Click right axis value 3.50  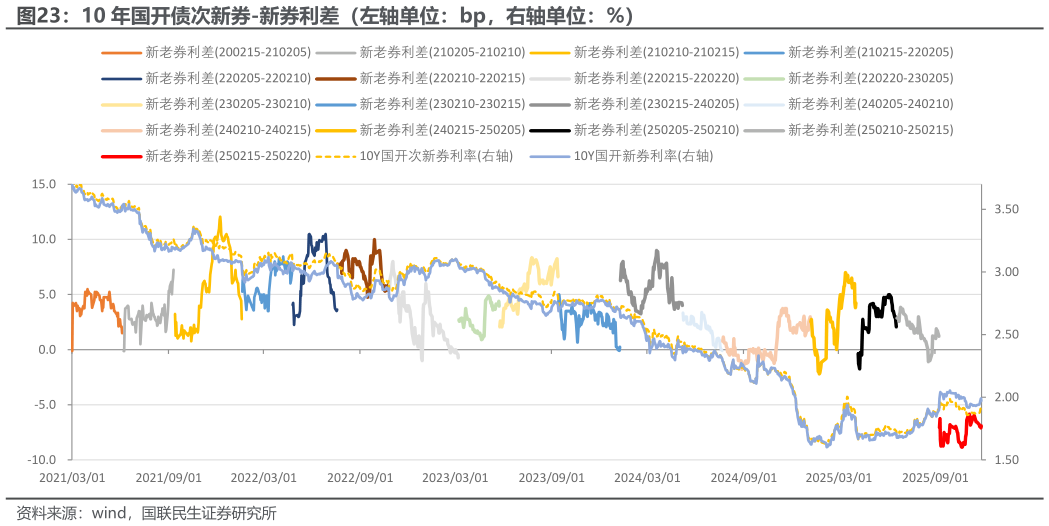pos(1007,209)
